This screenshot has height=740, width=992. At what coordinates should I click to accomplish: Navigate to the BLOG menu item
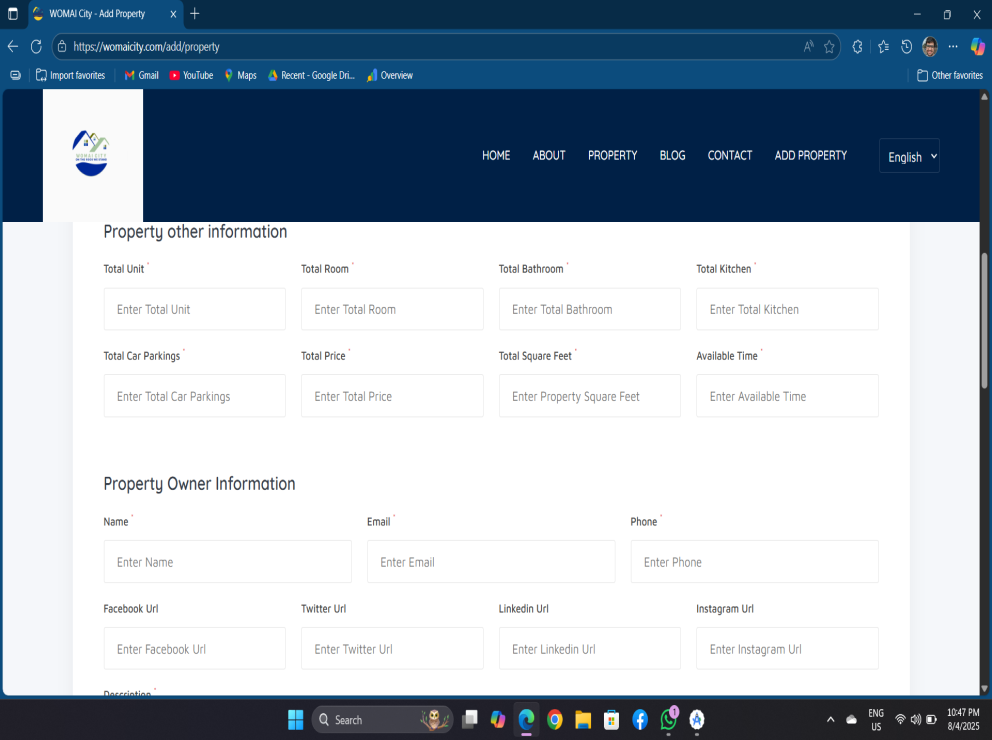(x=672, y=155)
